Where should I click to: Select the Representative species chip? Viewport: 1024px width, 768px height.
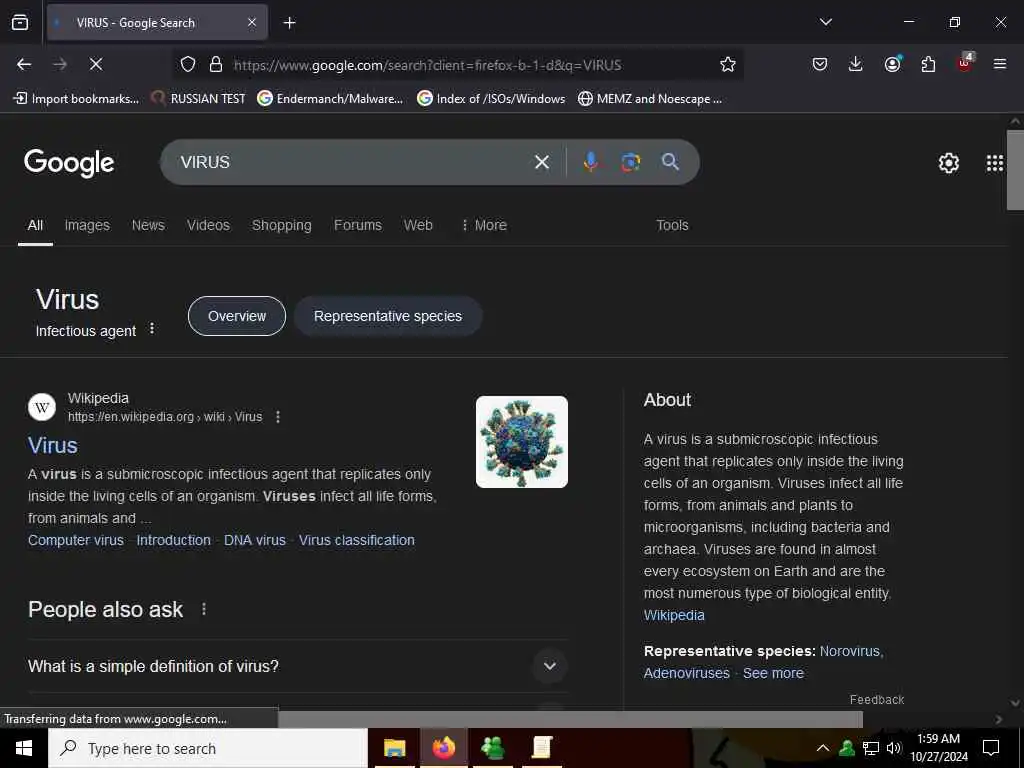388,316
